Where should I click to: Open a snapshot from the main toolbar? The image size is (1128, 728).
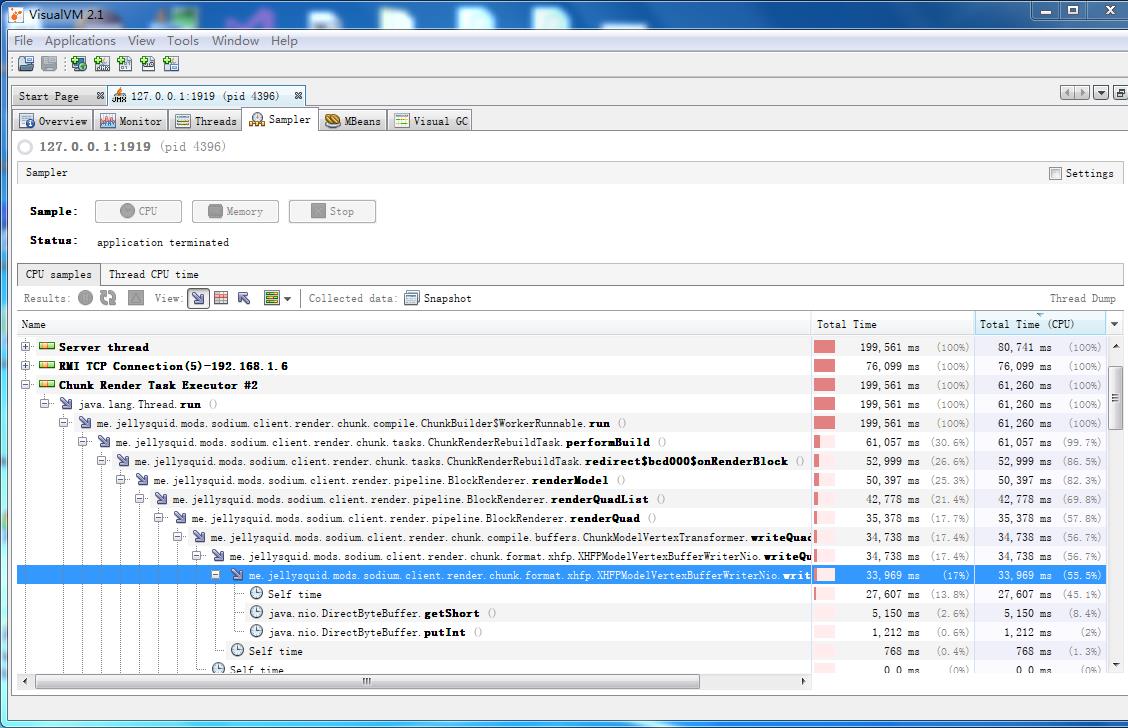click(x=25, y=64)
